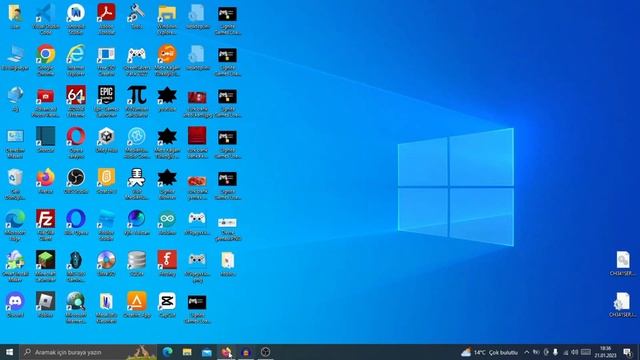
Task: Click the microphone icon in system tray
Action: pos(556,352)
